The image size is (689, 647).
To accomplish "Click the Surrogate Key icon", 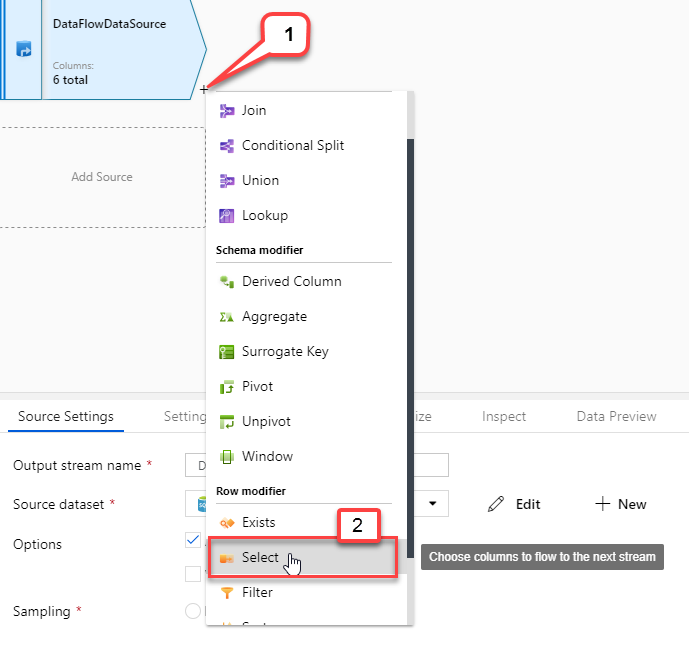I will pos(226,352).
